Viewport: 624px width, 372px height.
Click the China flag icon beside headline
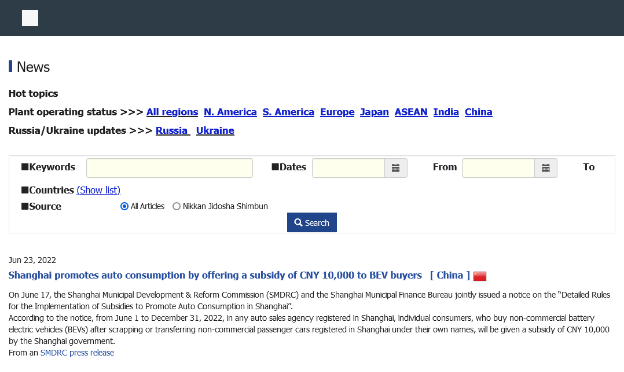480,276
